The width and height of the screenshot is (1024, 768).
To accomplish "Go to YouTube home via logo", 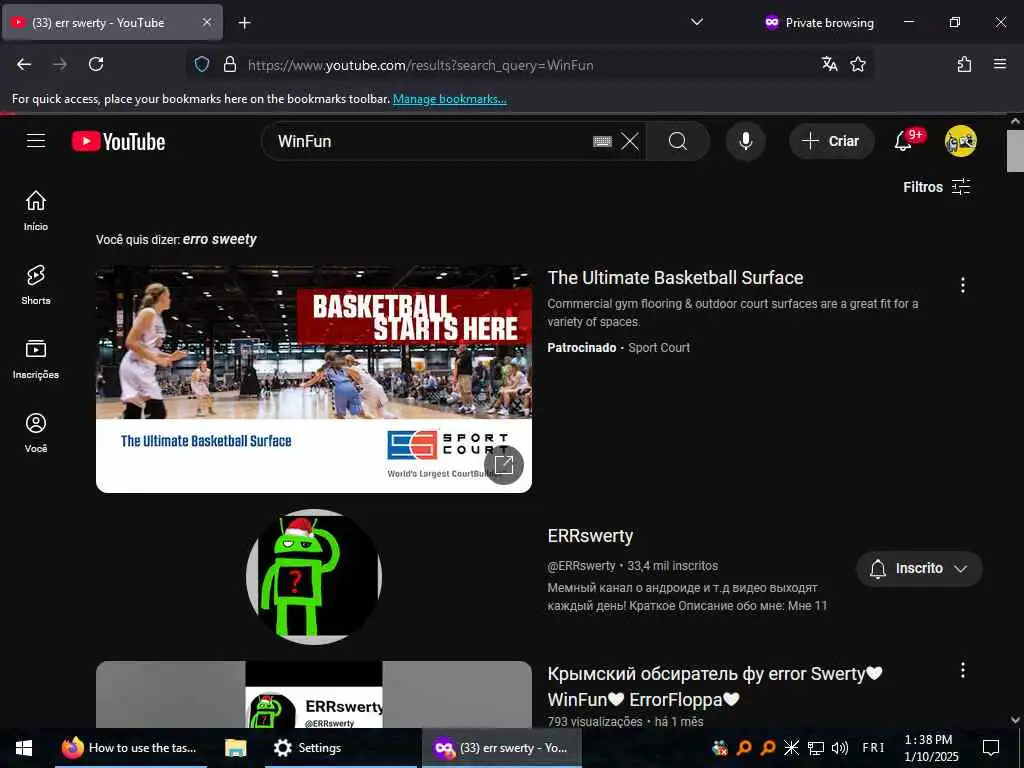I will coord(119,141).
